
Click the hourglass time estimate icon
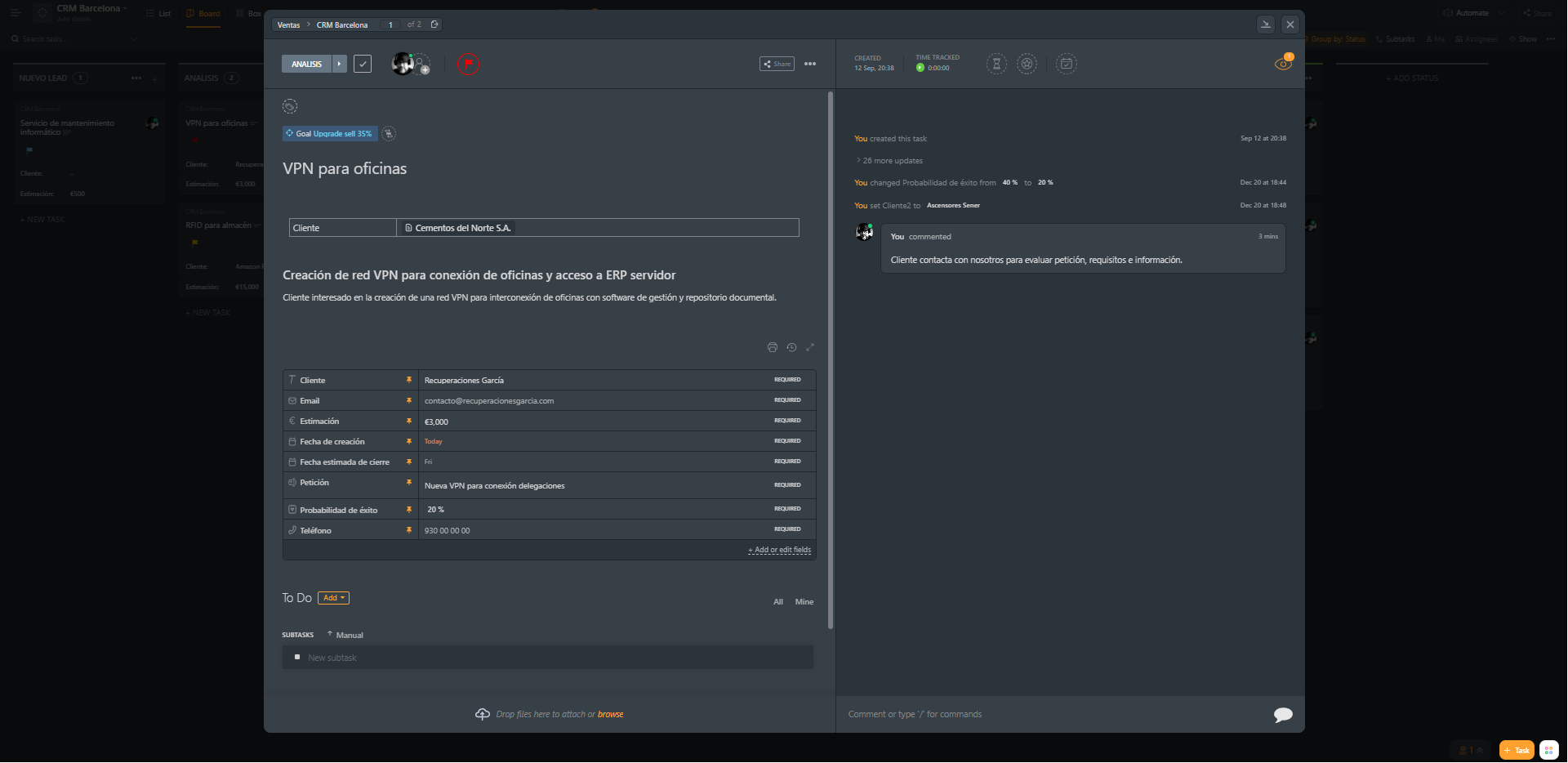pos(996,64)
